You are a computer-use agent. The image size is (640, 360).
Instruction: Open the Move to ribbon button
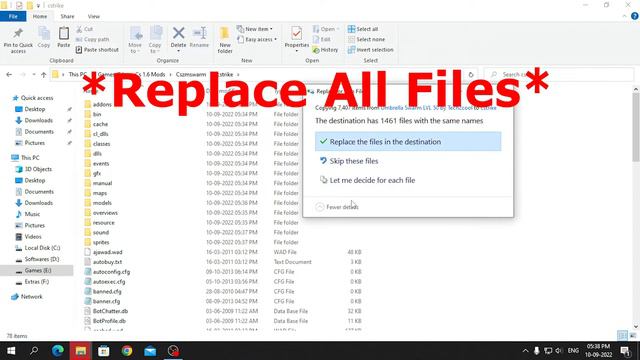(x=135, y=40)
